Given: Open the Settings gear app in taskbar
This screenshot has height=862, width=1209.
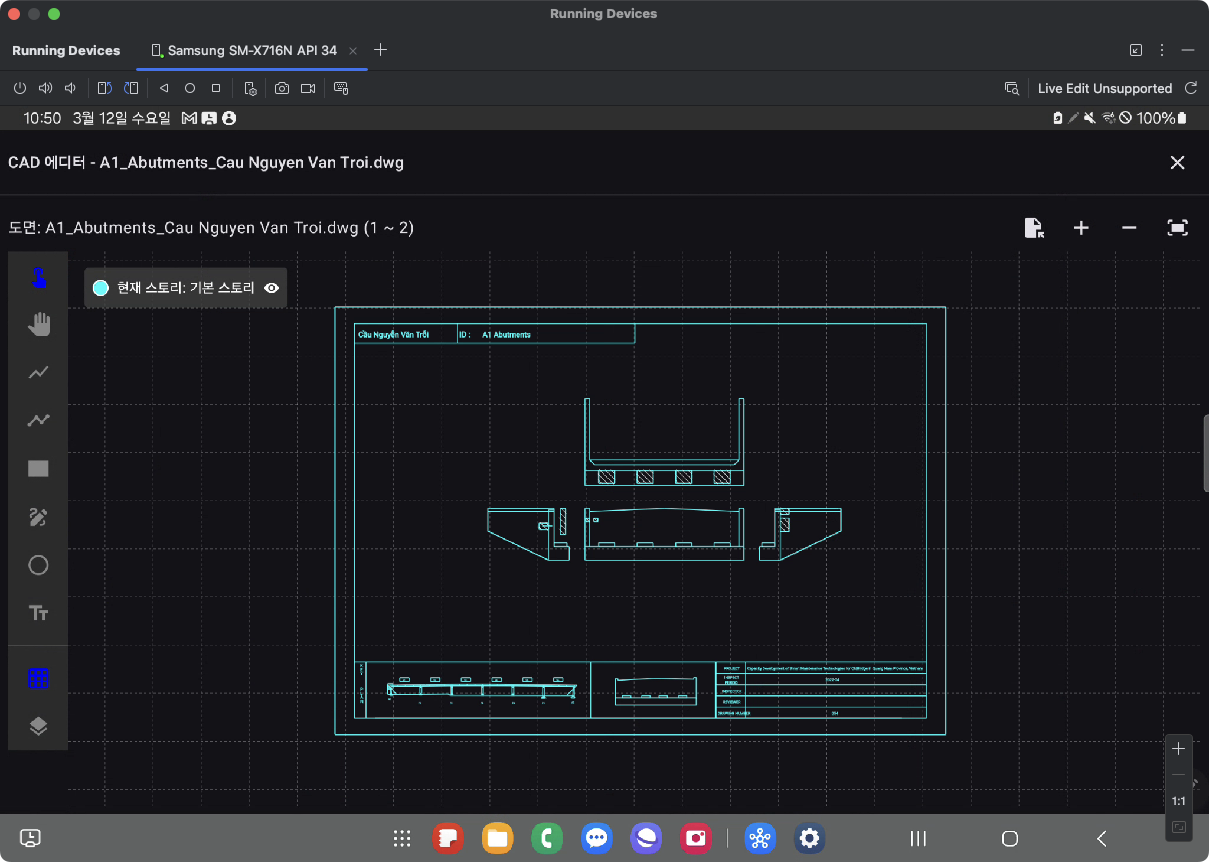Looking at the screenshot, I should point(809,838).
